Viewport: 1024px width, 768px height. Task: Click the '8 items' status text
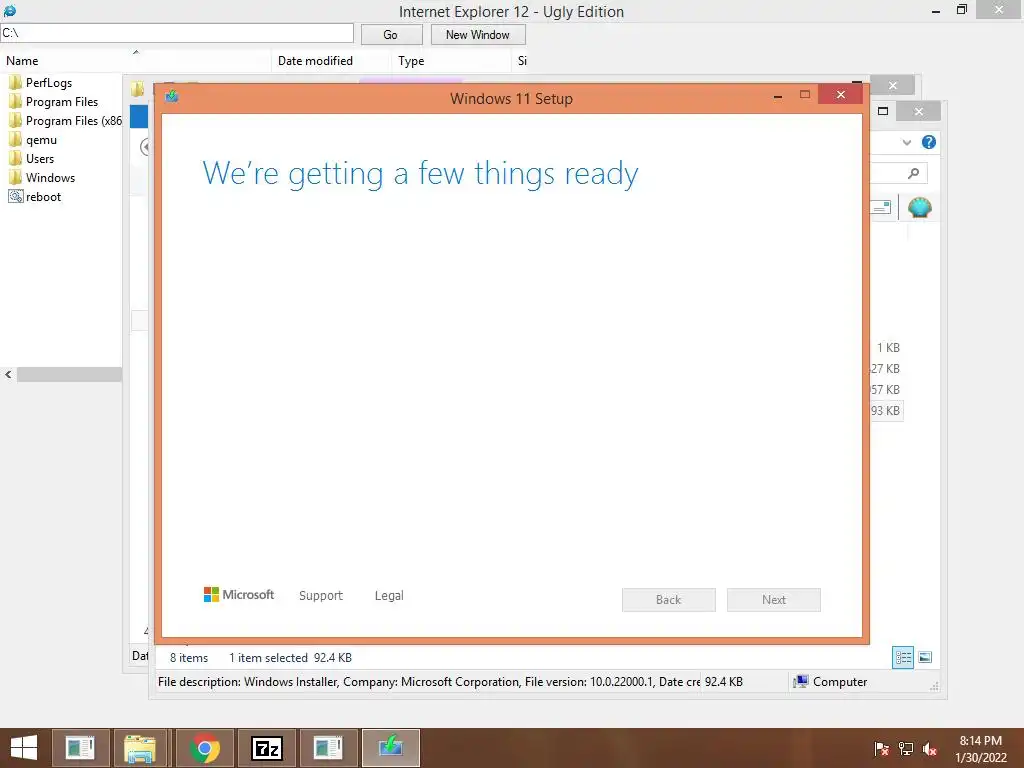point(189,658)
